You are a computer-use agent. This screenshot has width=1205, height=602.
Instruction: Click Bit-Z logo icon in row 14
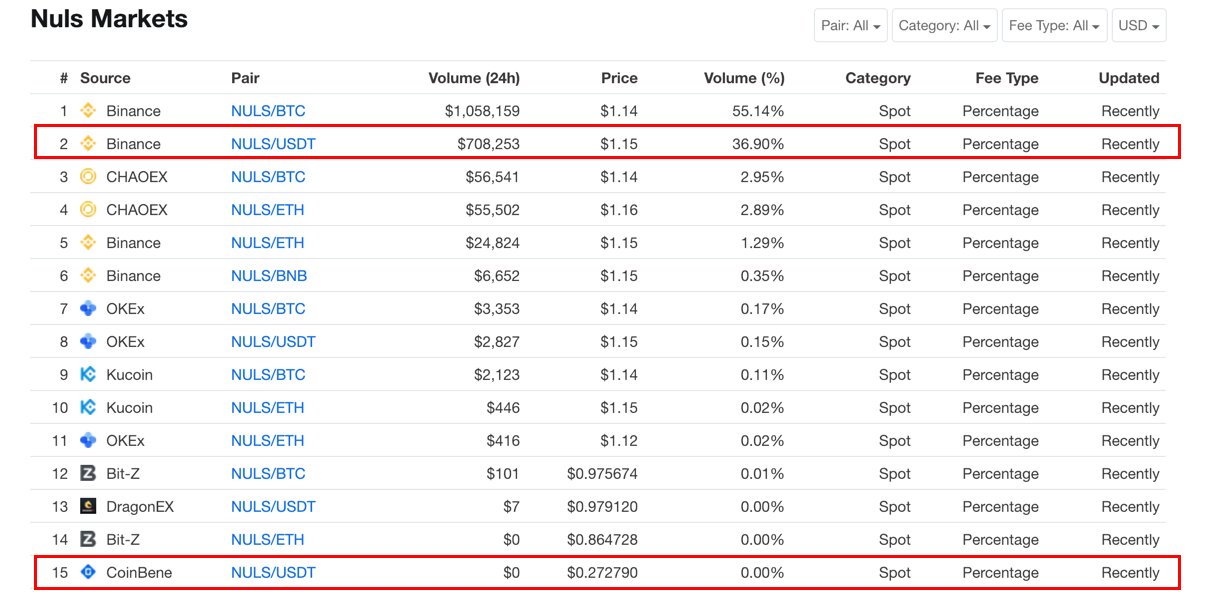click(x=88, y=540)
